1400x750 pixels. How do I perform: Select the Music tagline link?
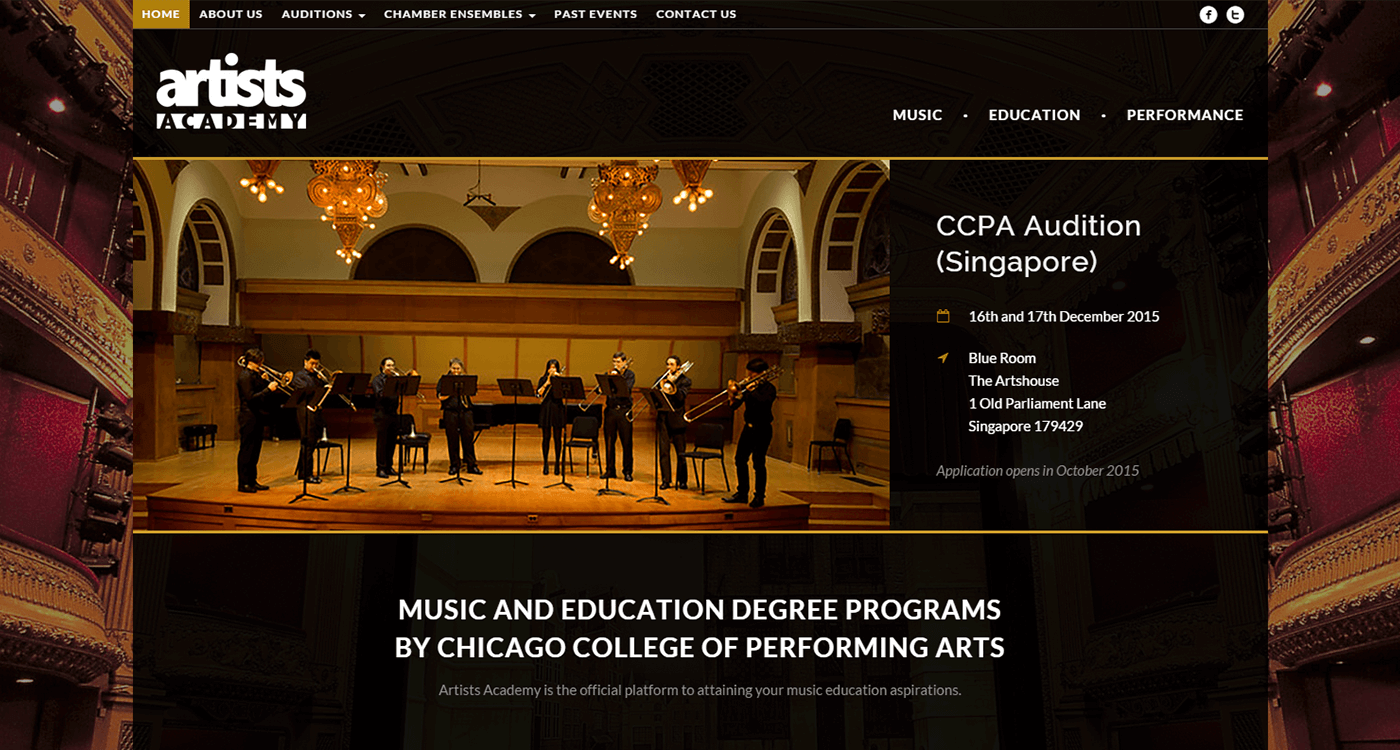tap(917, 115)
